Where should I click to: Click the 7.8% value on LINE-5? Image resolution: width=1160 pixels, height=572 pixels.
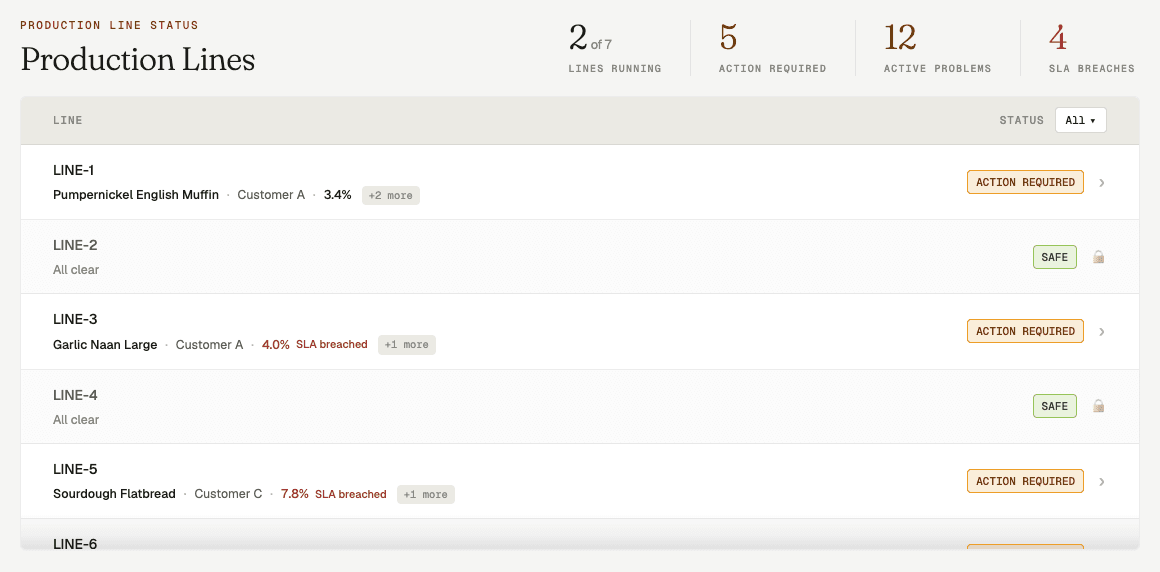pos(294,494)
